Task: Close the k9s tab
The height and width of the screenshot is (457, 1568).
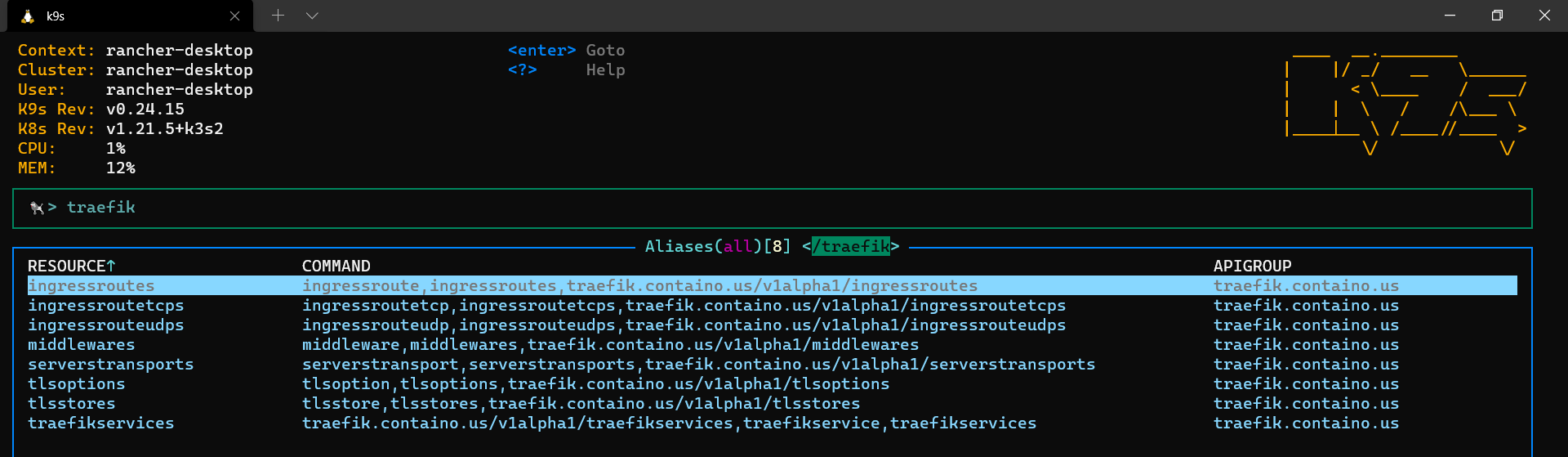Action: tap(234, 16)
